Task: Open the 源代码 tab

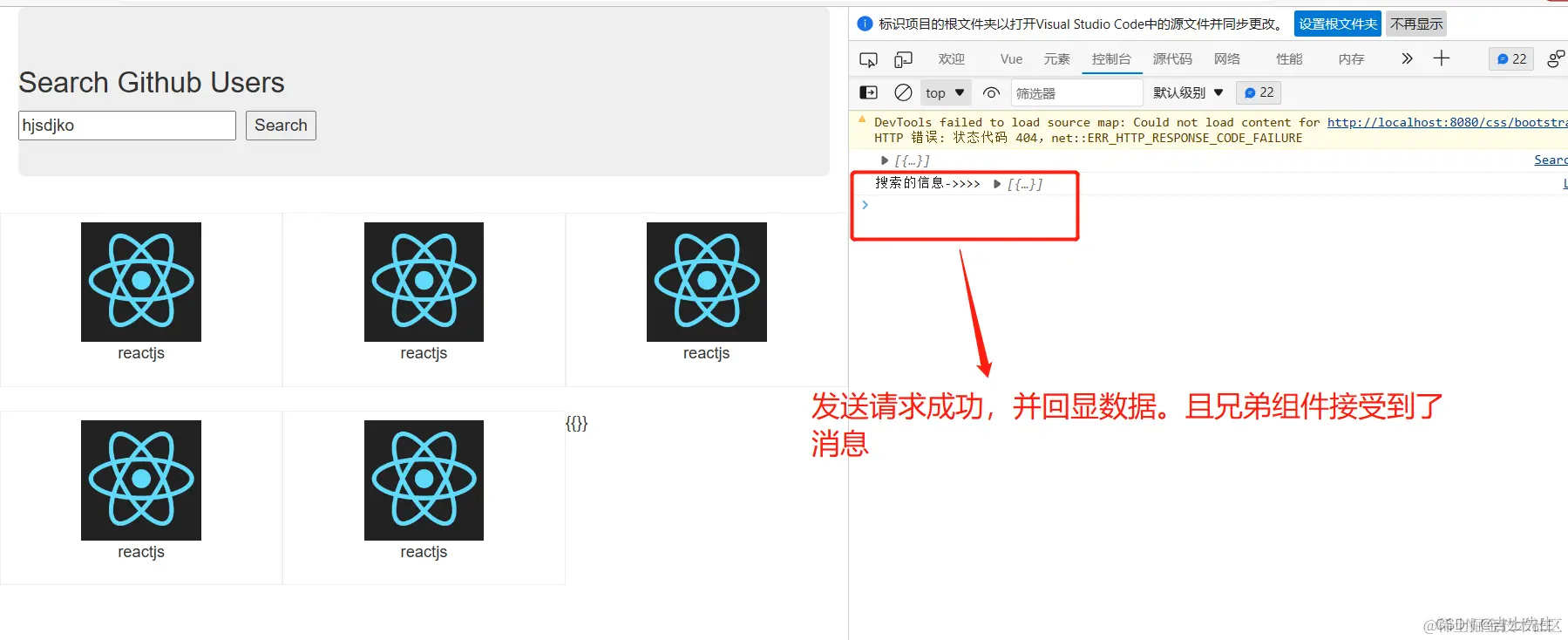Action: 1172,58
